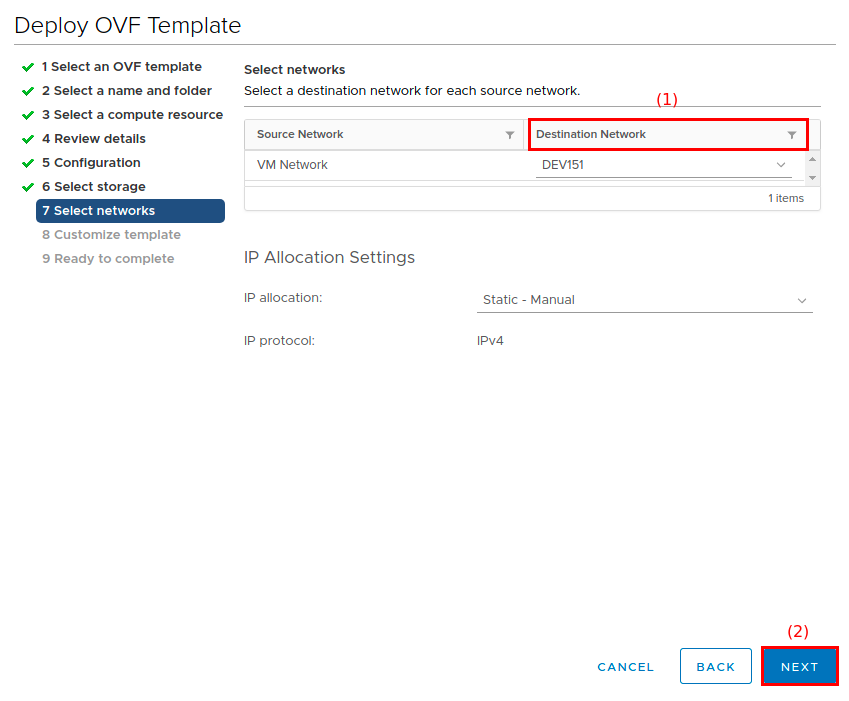Jump to step 4 Review details
849x701 pixels.
93,139
